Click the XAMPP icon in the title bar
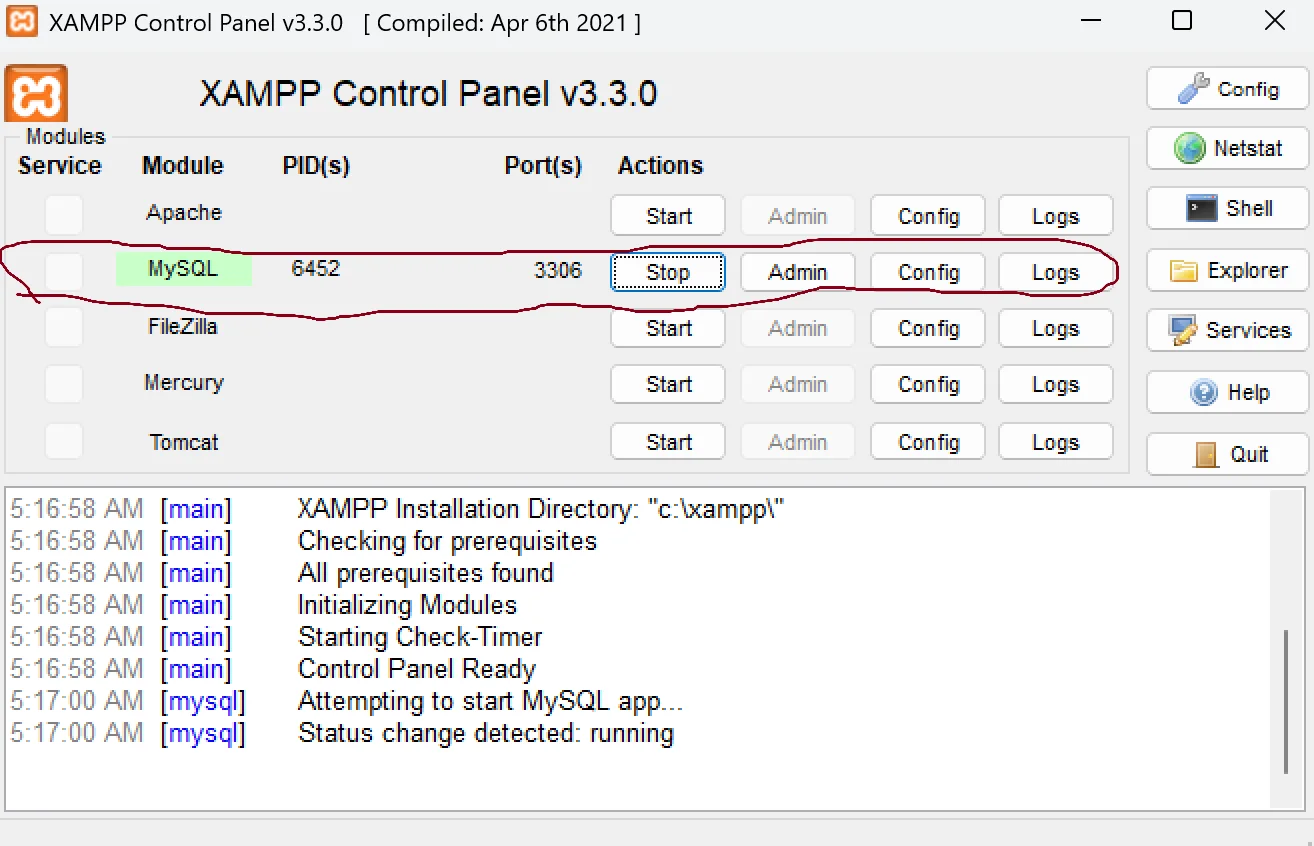This screenshot has width=1314, height=846. 22,22
